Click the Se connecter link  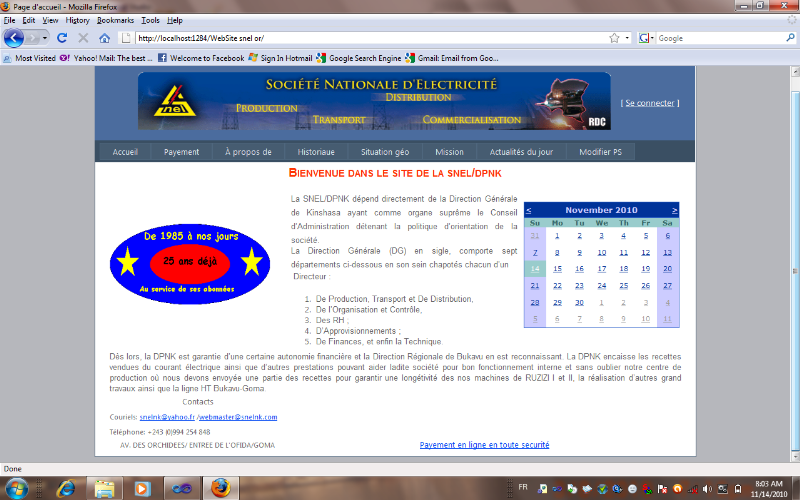(649, 103)
